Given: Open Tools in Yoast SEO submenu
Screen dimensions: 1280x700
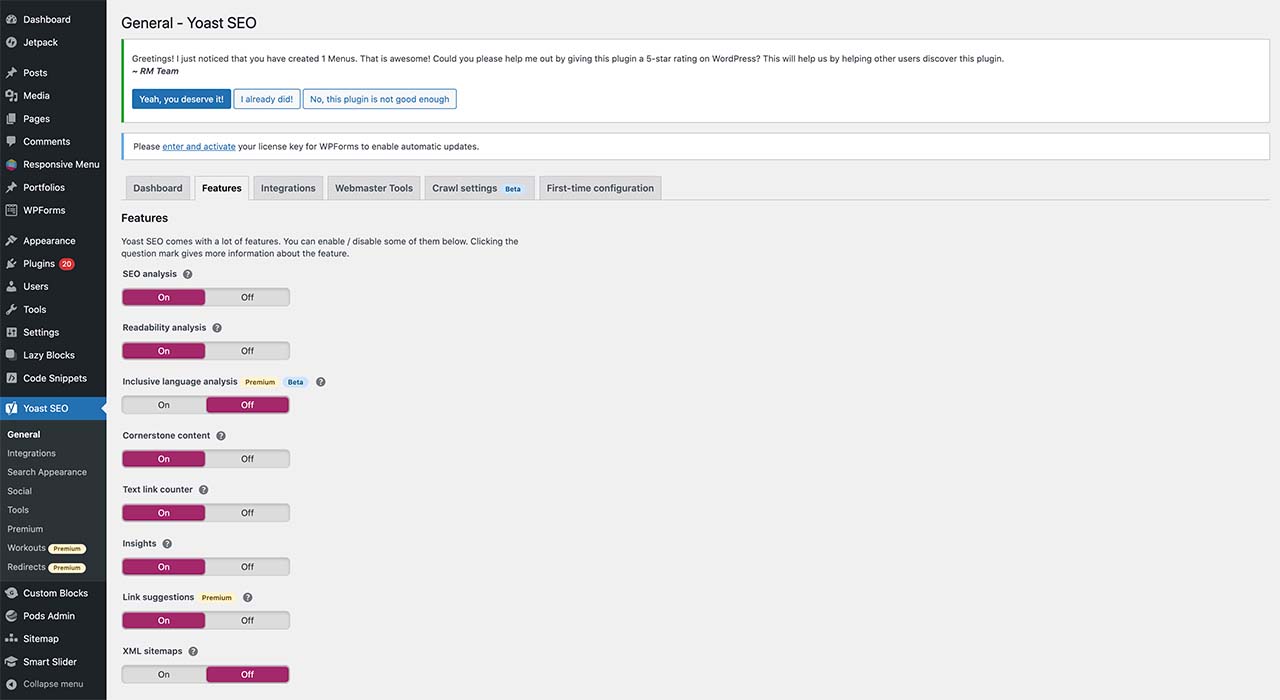Looking at the screenshot, I should point(18,510).
